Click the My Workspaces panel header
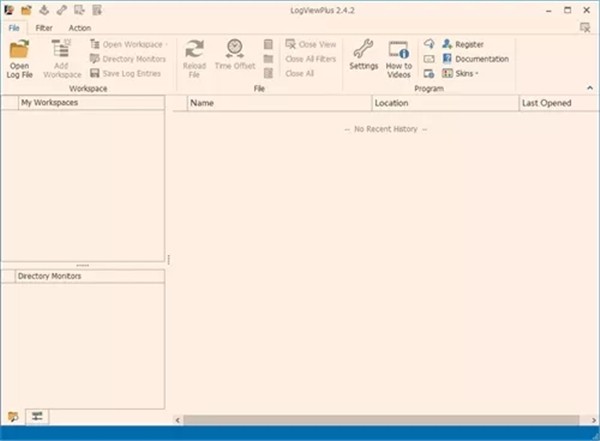600x441 pixels. point(91,103)
